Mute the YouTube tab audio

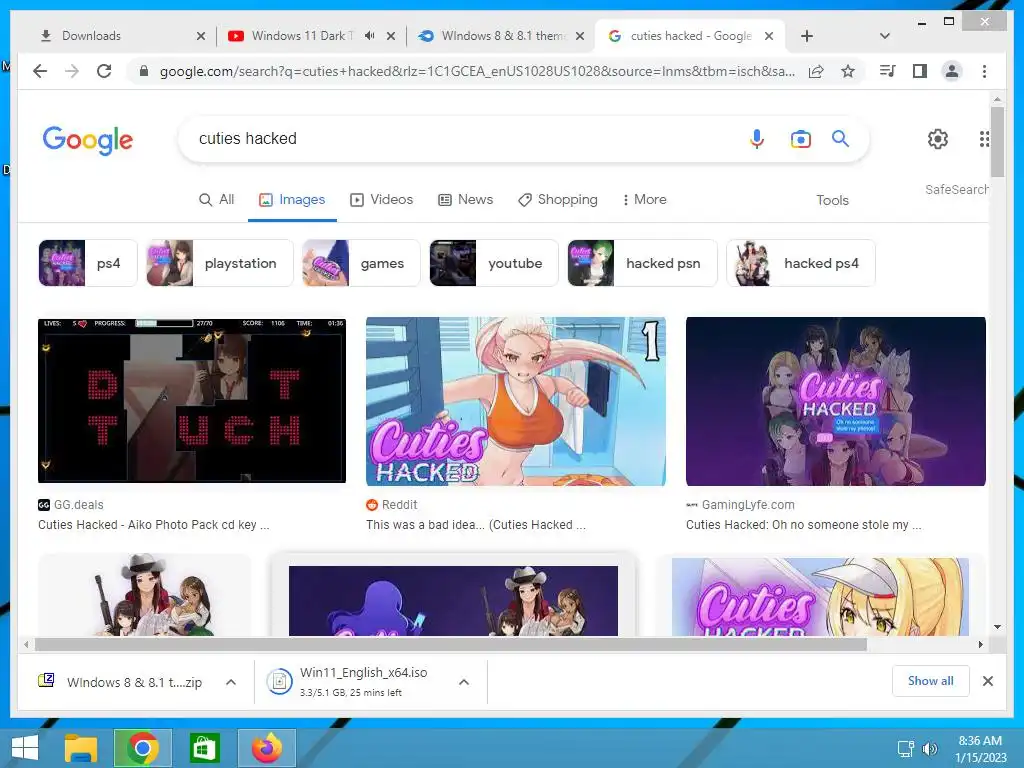[x=370, y=36]
